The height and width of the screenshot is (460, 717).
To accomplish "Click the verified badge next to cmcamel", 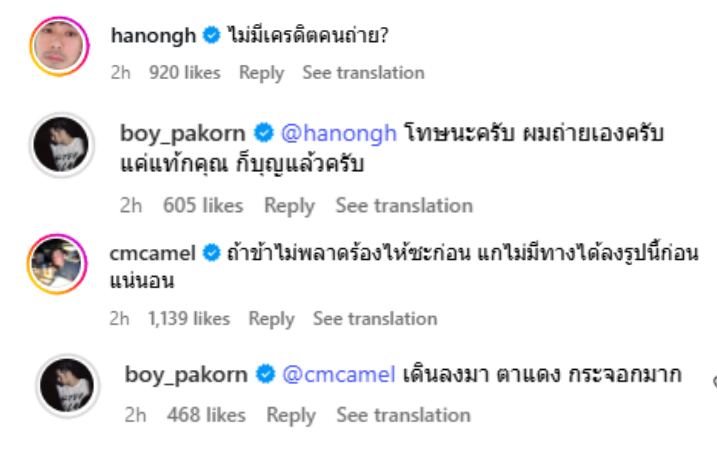I will (x=211, y=253).
